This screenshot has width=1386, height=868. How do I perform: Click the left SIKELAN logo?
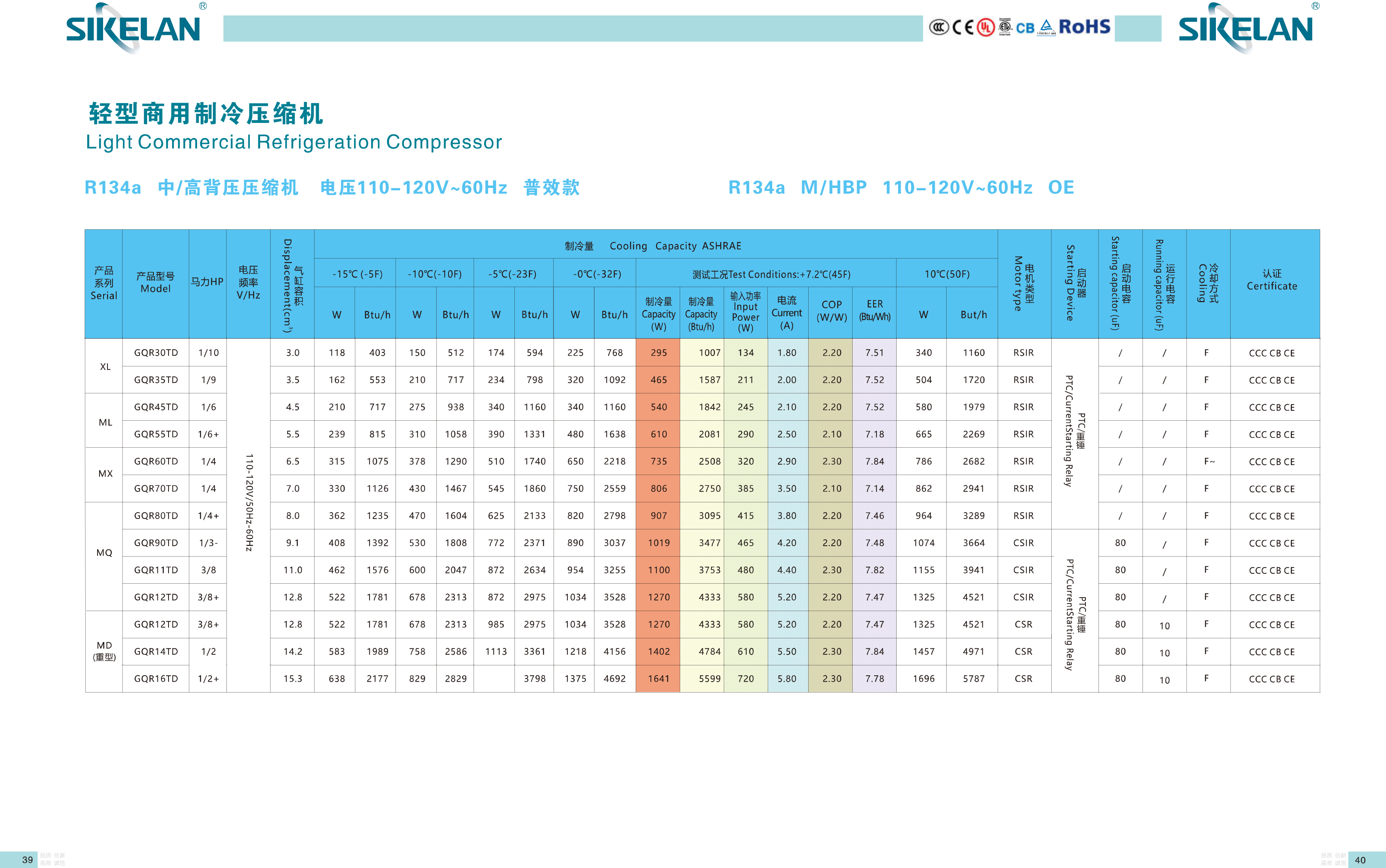click(133, 29)
